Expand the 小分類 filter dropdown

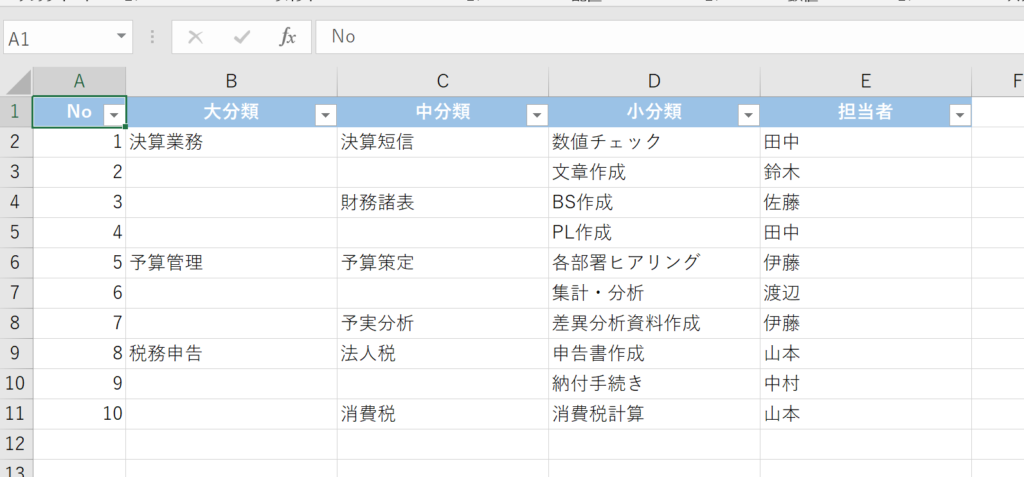(748, 115)
